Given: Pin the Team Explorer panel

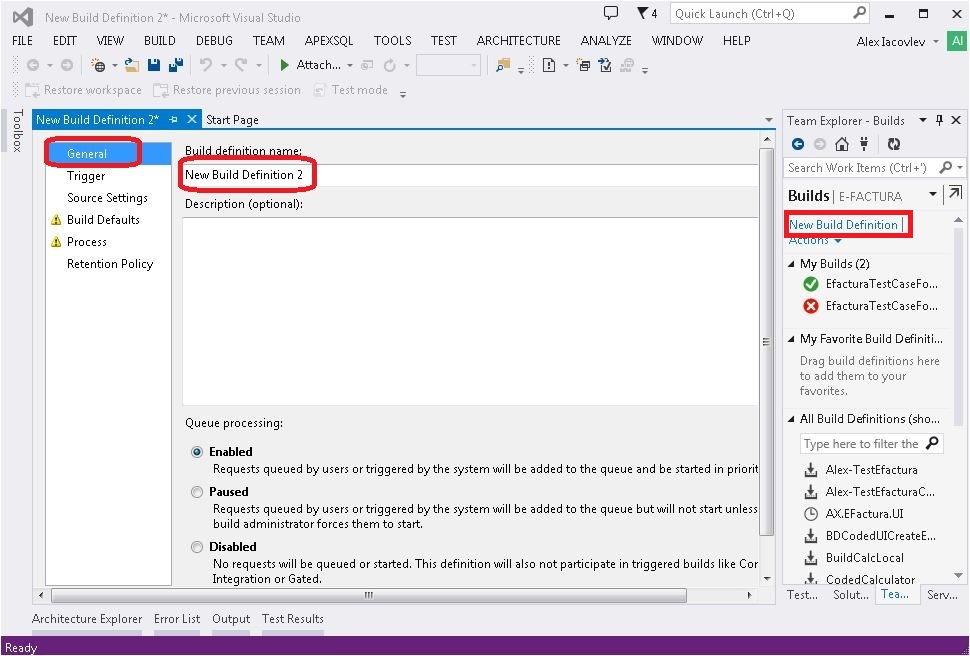Looking at the screenshot, I should click(x=940, y=120).
